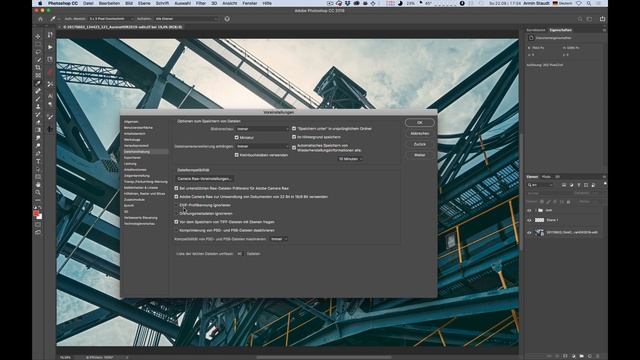Select the Eraser tool
Viewport: 640px width, 360px height.
tap(38, 122)
